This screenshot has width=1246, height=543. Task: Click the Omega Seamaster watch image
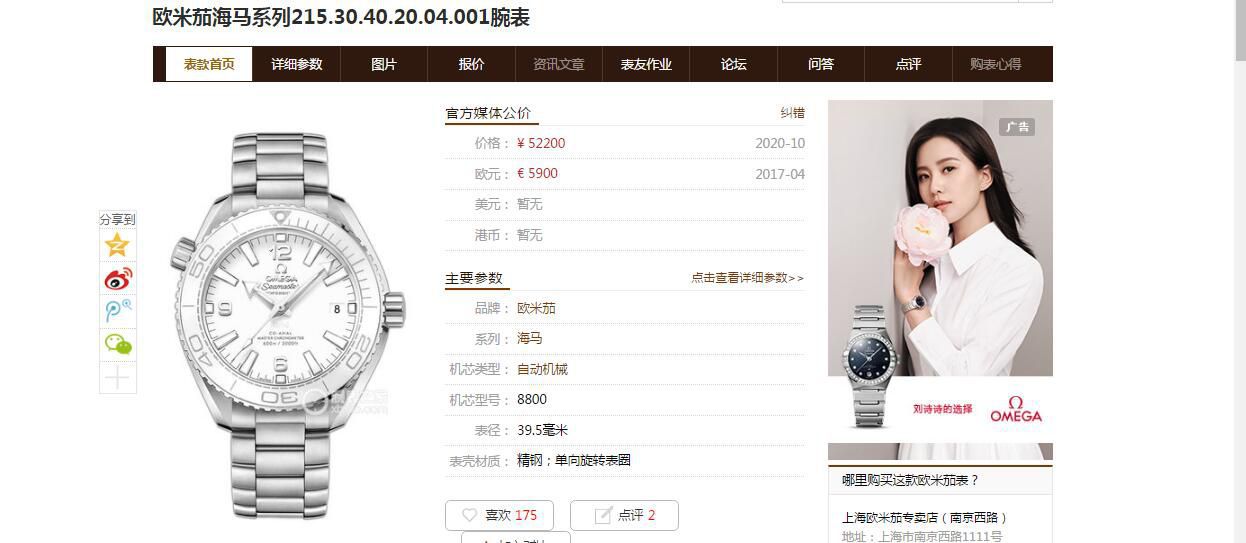tap(287, 320)
